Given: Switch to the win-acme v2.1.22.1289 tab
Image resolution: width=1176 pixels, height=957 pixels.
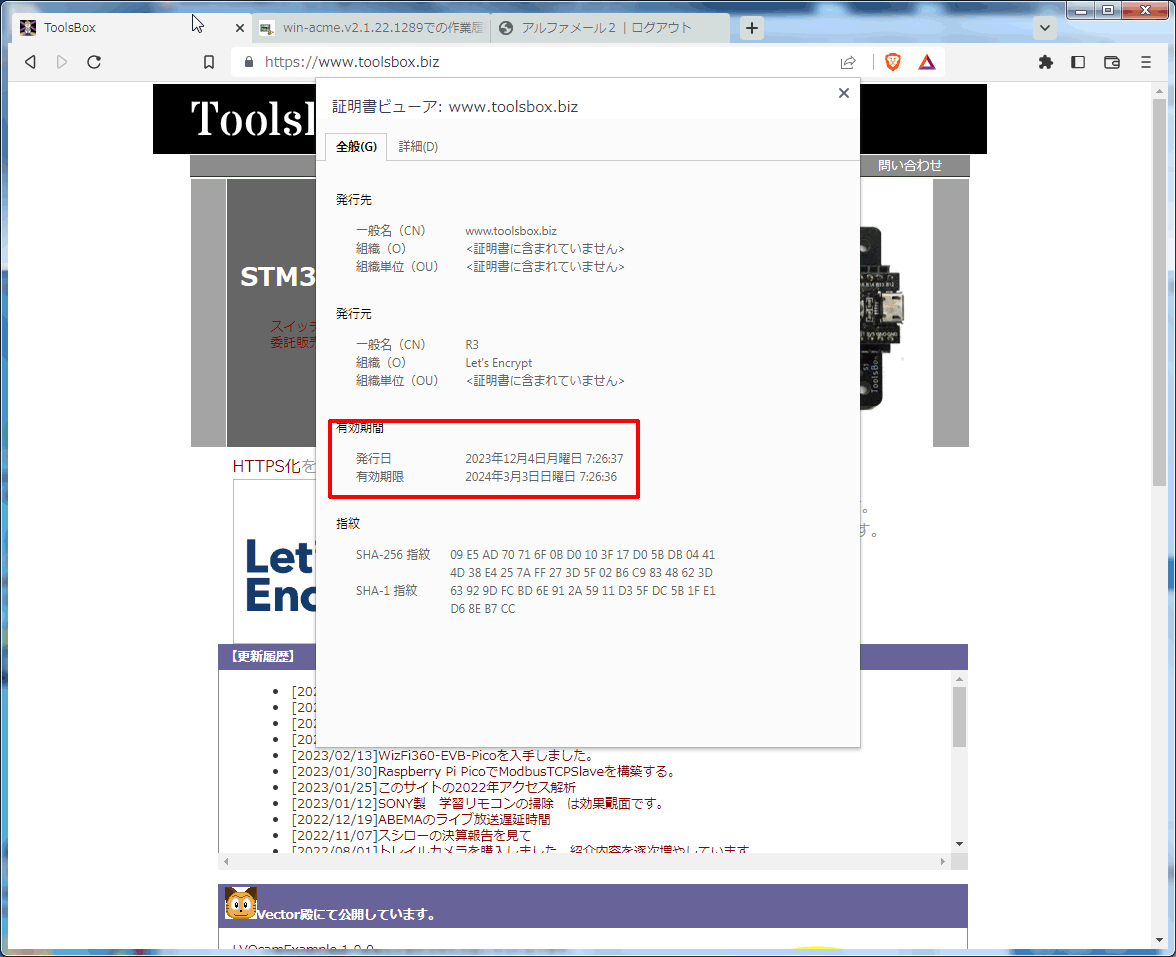Looking at the screenshot, I should 371,28.
